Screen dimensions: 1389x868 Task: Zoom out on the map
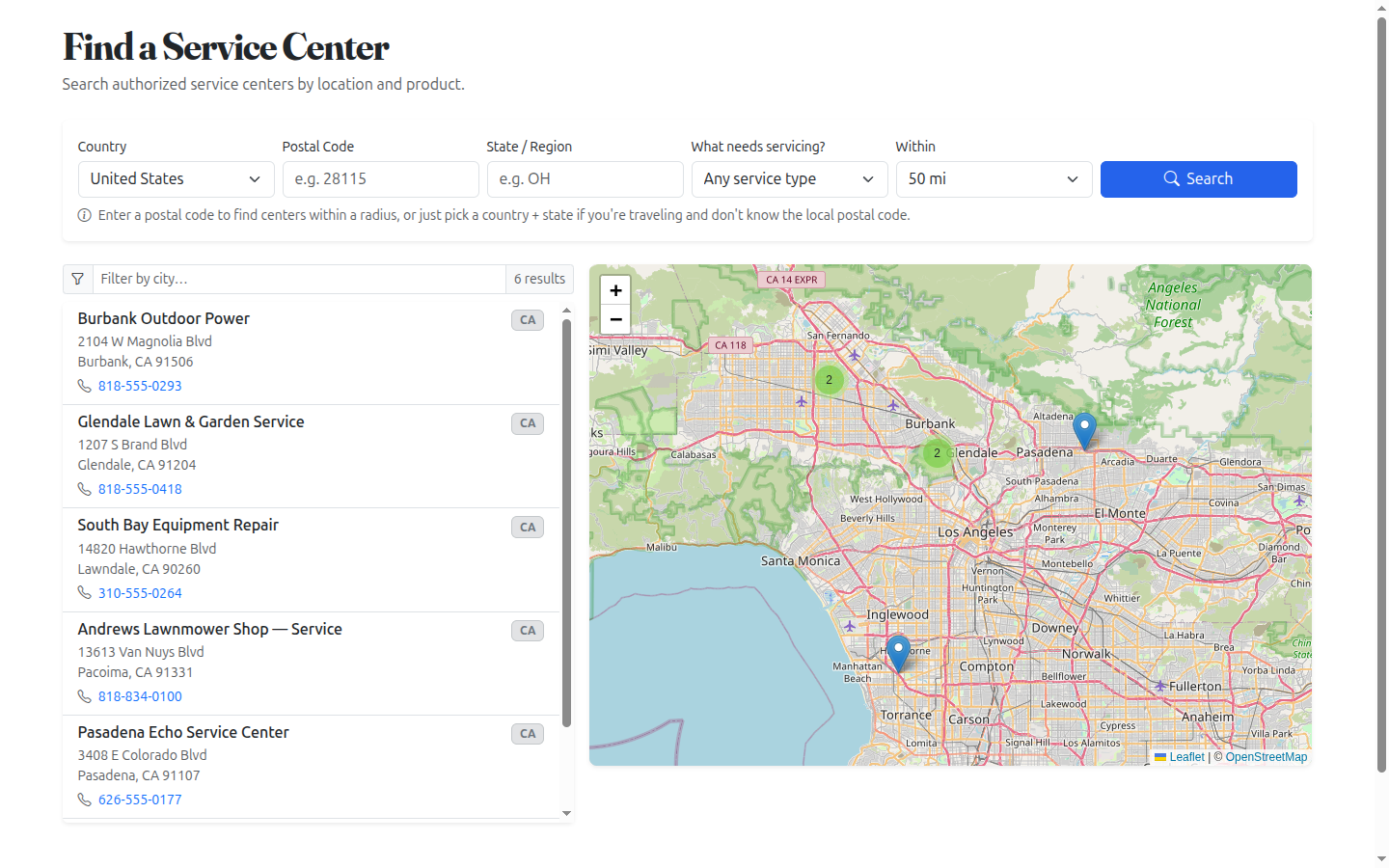(x=615, y=319)
